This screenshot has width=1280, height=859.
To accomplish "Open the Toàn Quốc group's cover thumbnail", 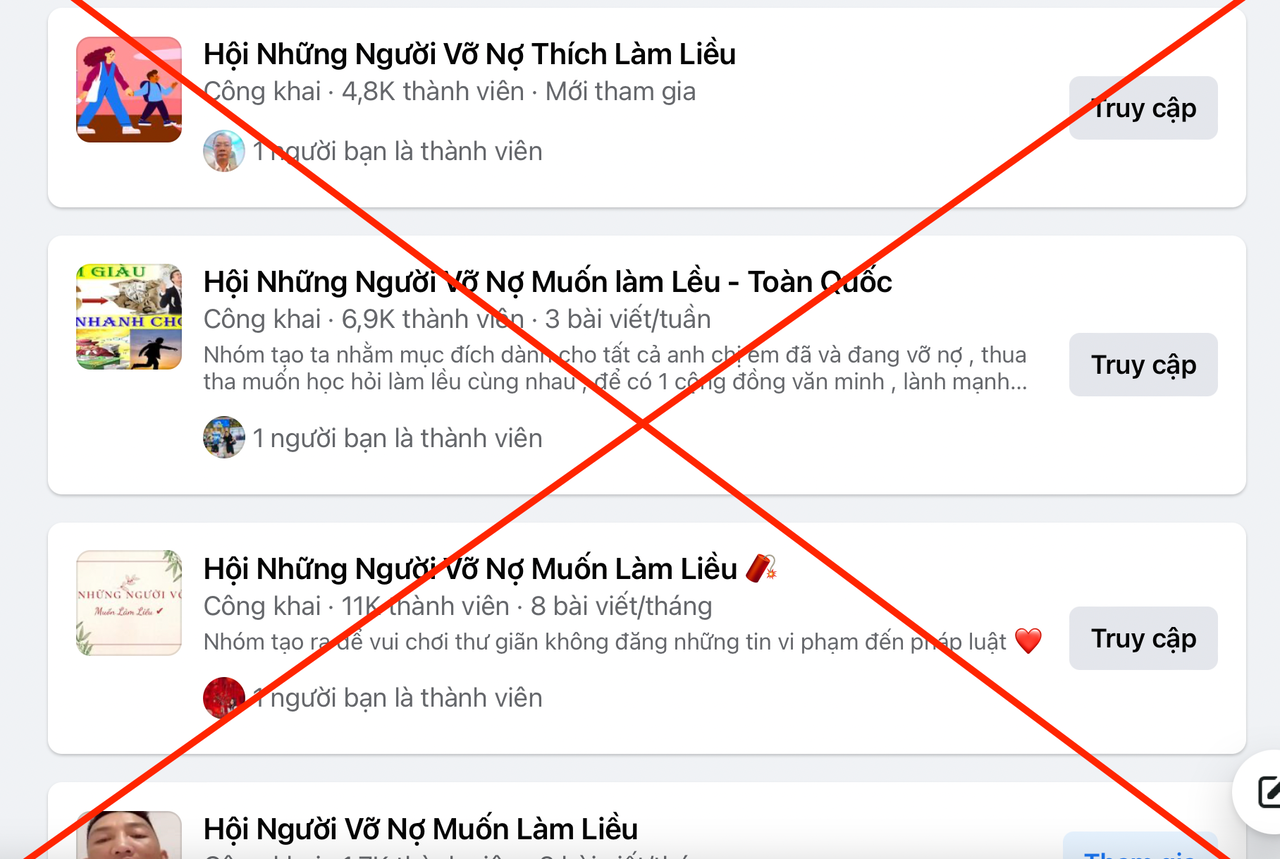I will (x=129, y=317).
